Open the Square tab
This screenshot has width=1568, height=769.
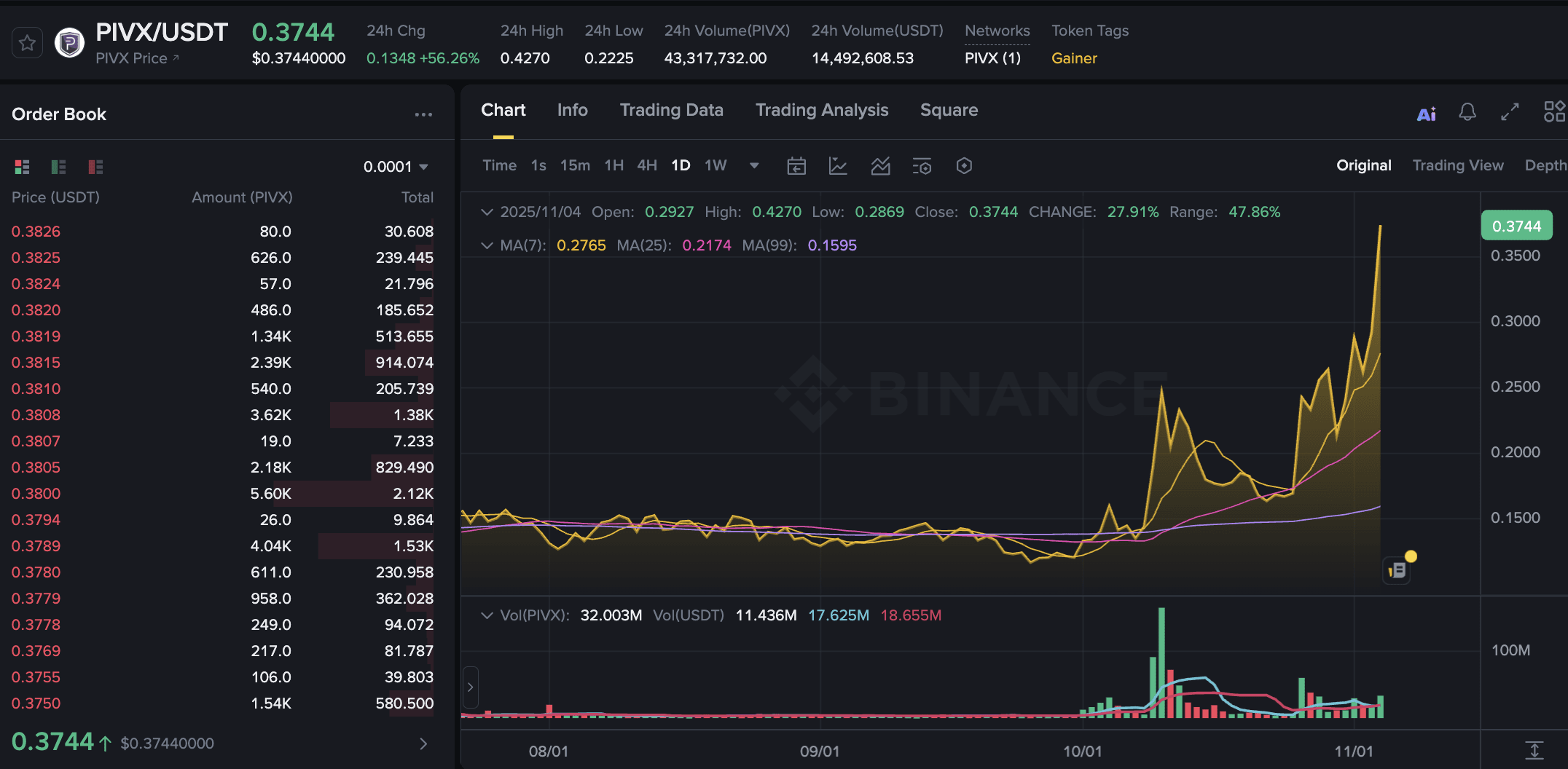pyautogui.click(x=949, y=110)
